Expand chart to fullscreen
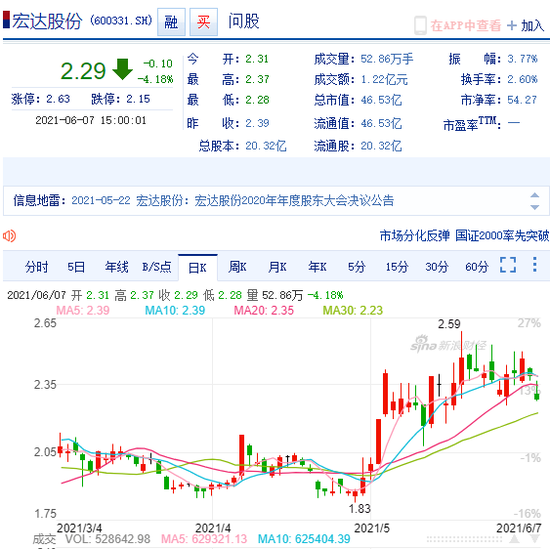The image size is (550, 549). click(508, 265)
